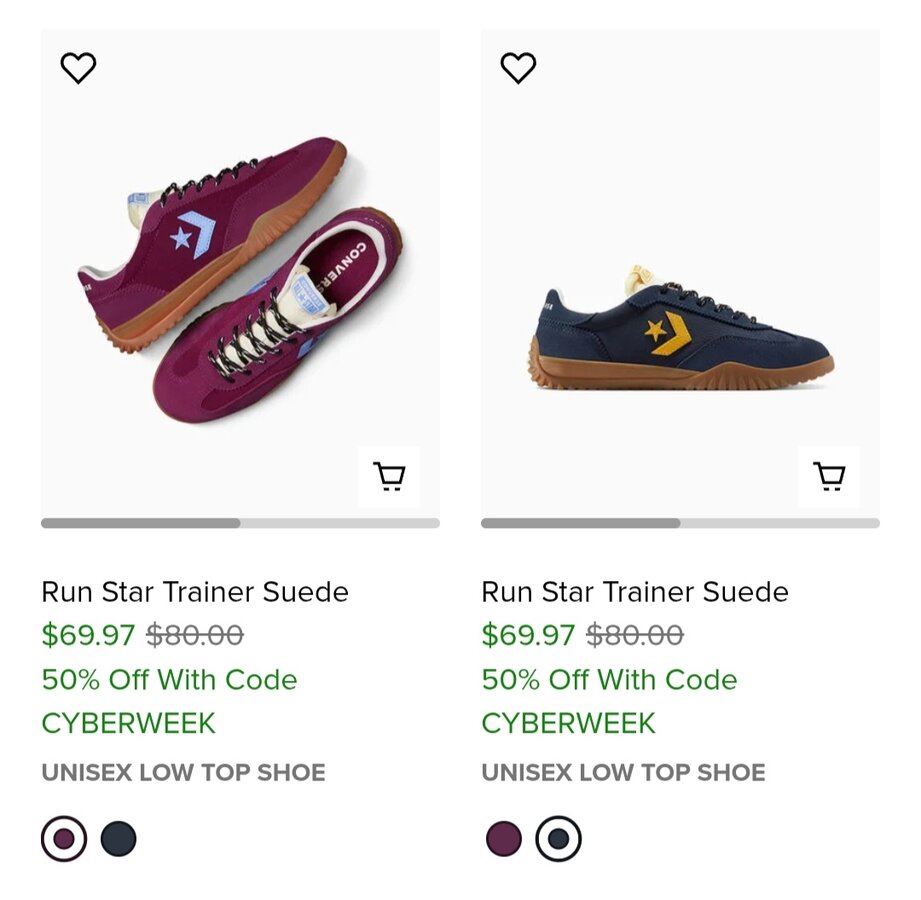Click left product's CYBERWEEK promo code
Viewport: 921px width, 900px height.
[129, 723]
